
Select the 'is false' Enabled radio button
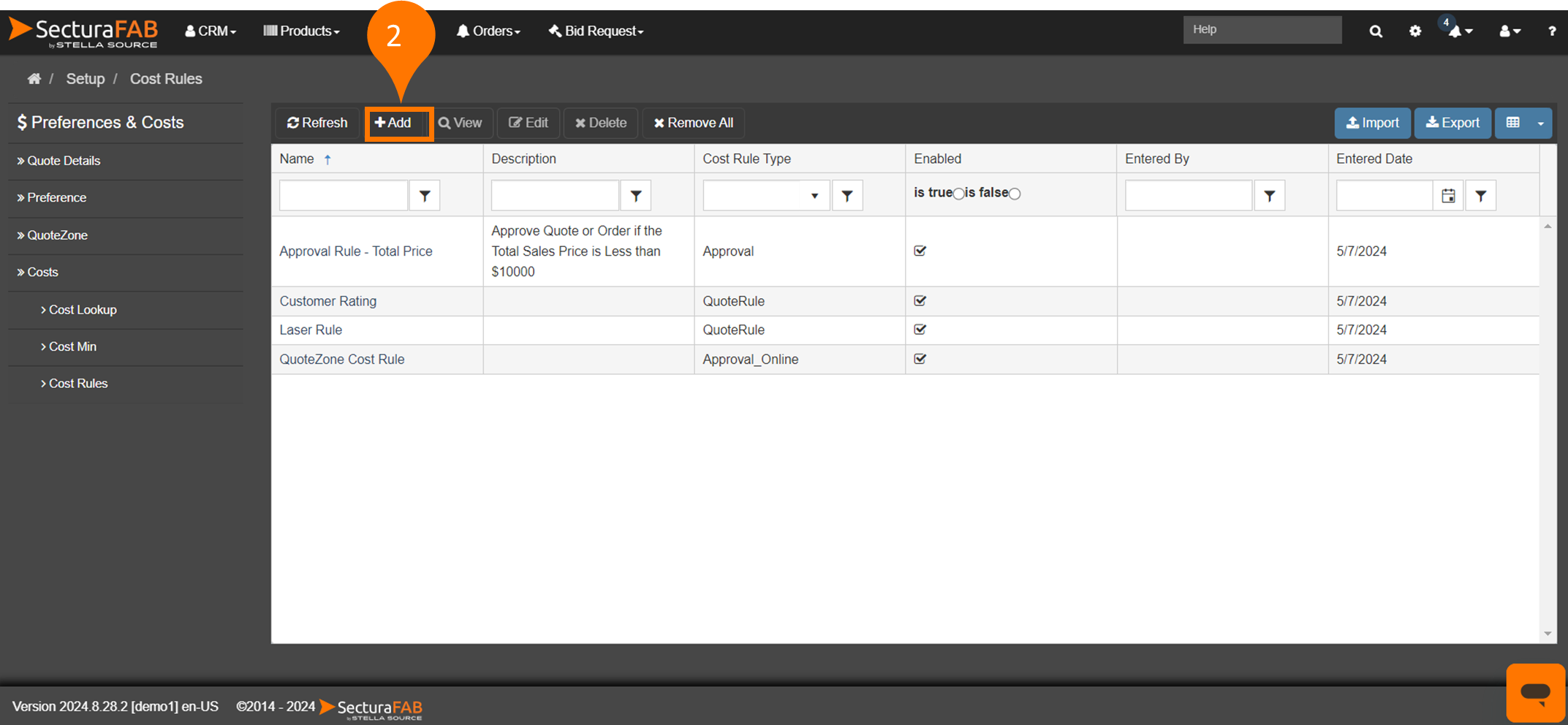click(x=1015, y=194)
